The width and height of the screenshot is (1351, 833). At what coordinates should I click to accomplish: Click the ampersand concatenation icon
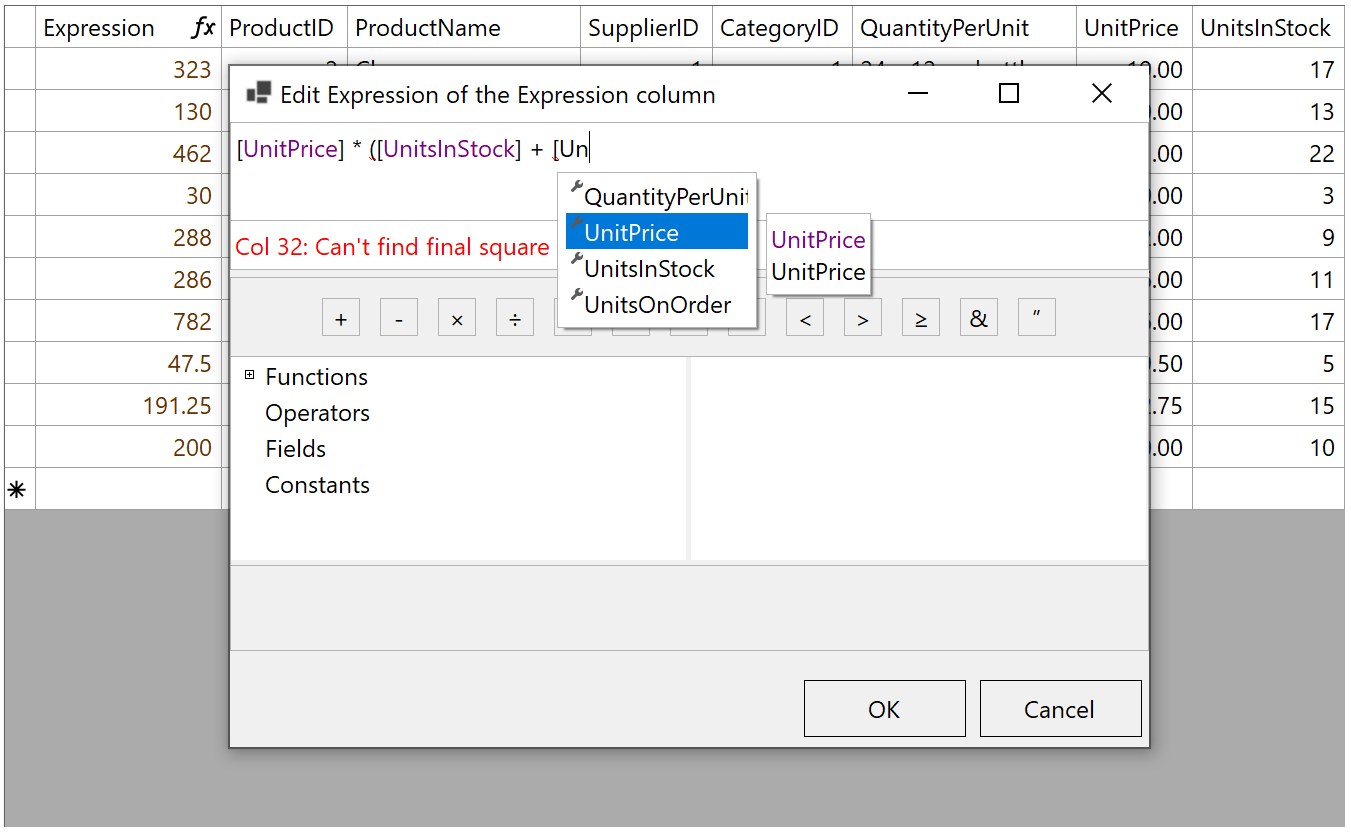pos(978,317)
